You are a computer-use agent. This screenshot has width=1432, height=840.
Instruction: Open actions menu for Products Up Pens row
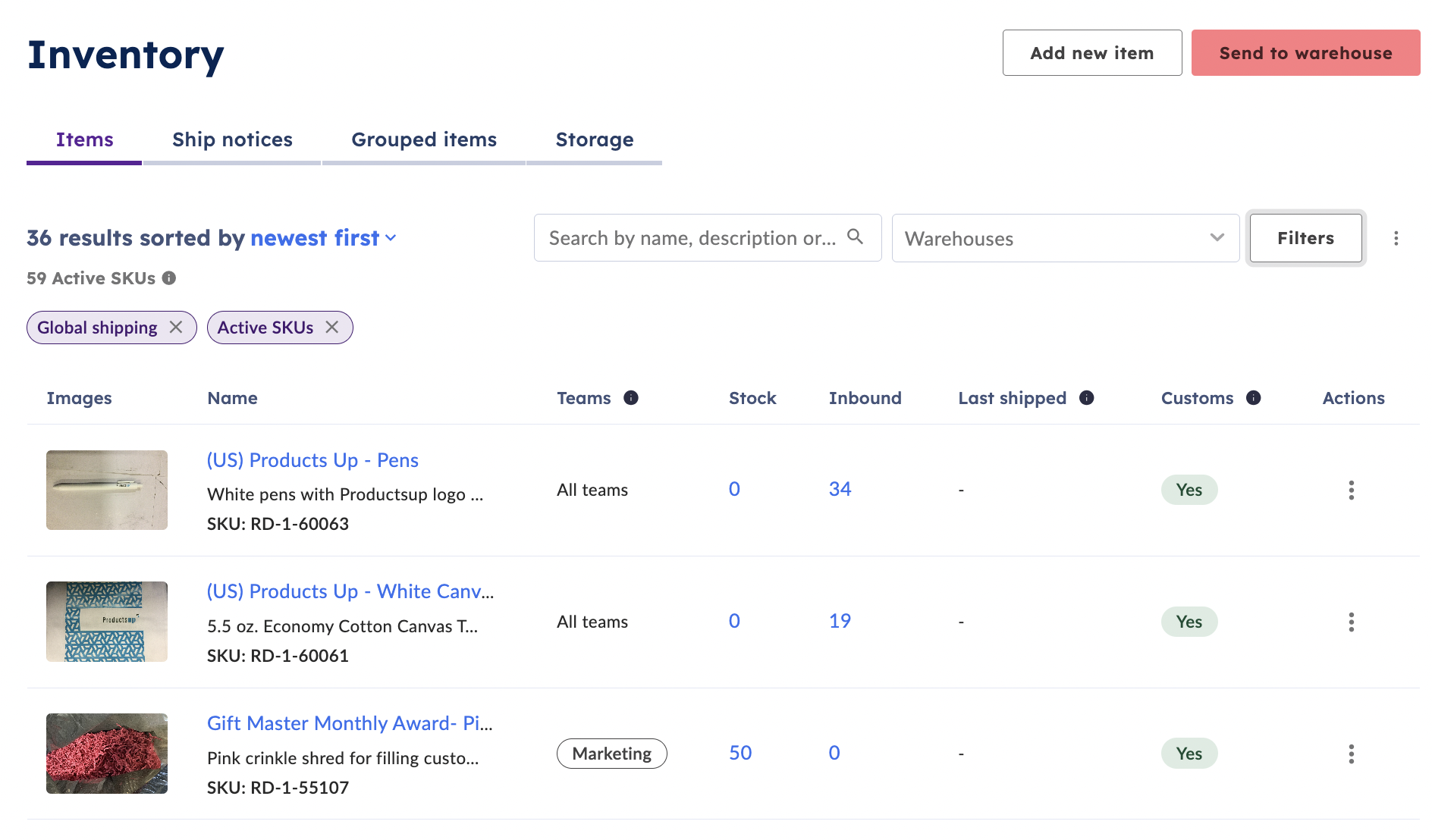pos(1351,490)
